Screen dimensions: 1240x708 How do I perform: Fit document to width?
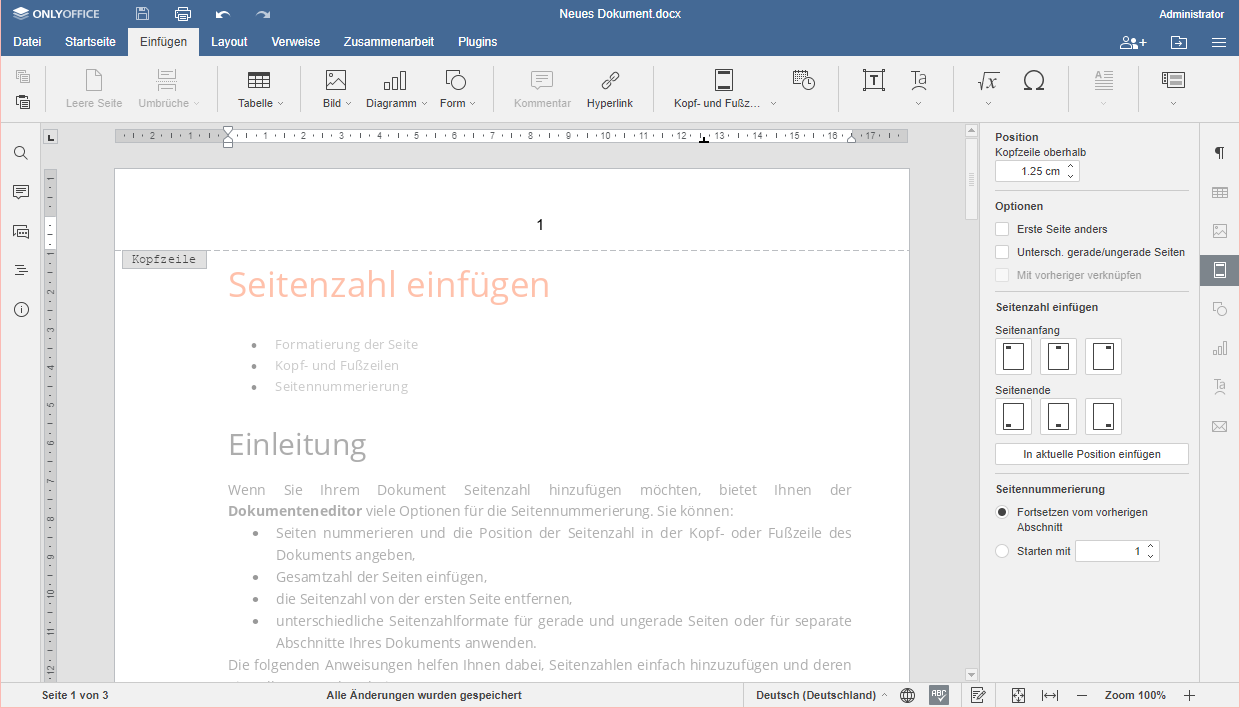tap(1050, 695)
